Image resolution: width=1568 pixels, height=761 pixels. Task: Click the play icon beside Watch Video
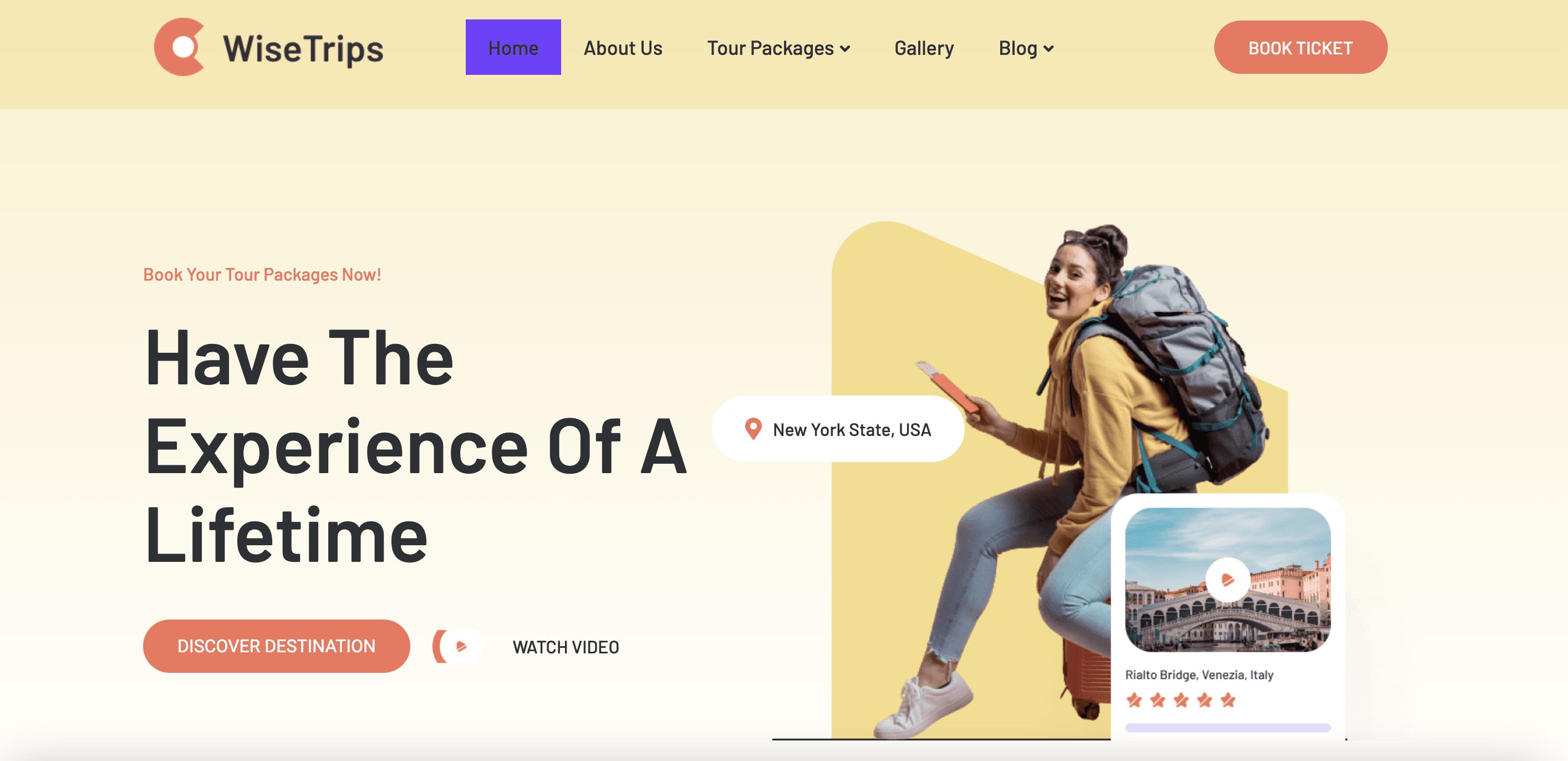[458, 646]
